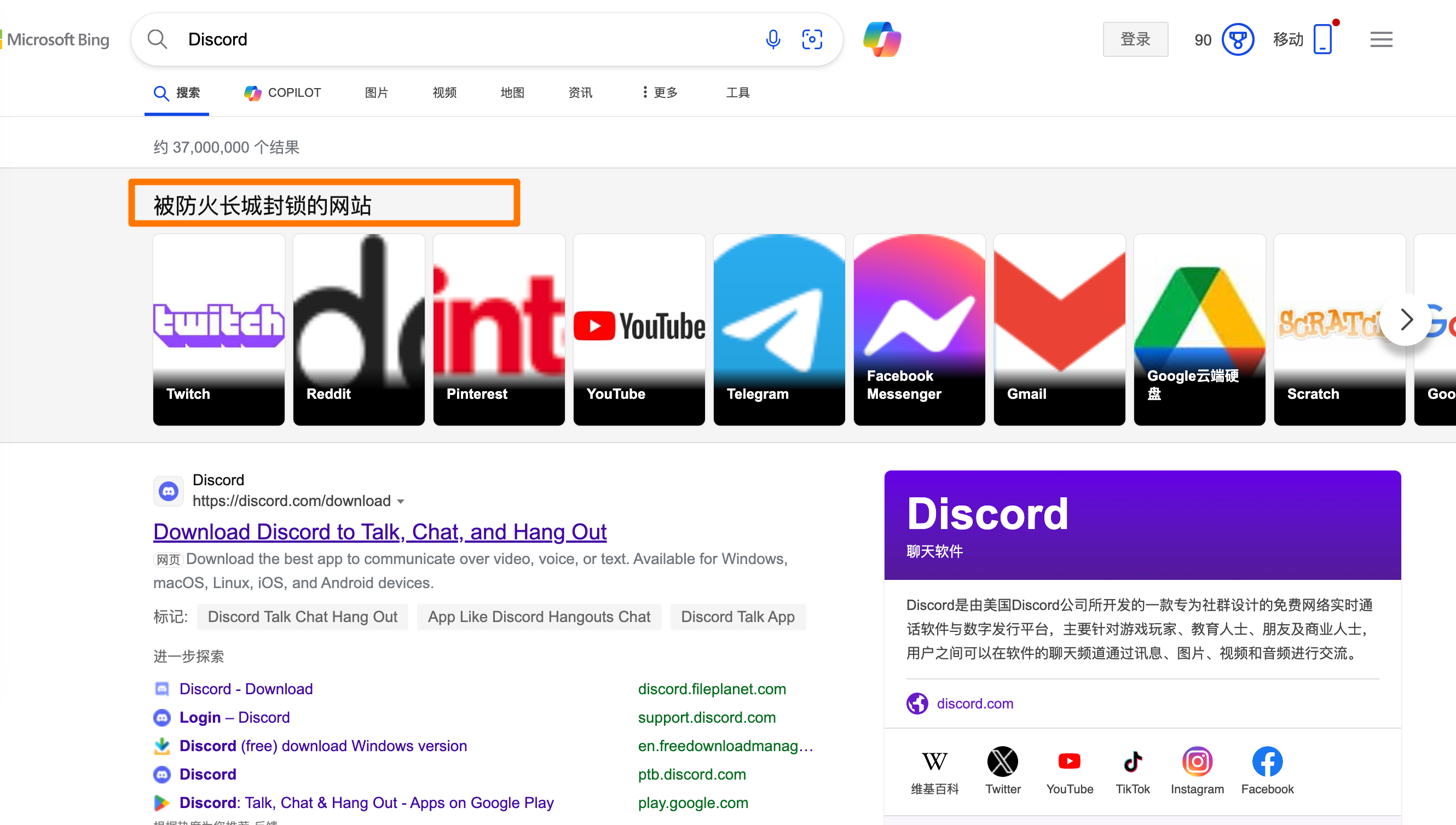Click play.google.com domain text
This screenshot has height=825, width=1456.
[x=692, y=803]
